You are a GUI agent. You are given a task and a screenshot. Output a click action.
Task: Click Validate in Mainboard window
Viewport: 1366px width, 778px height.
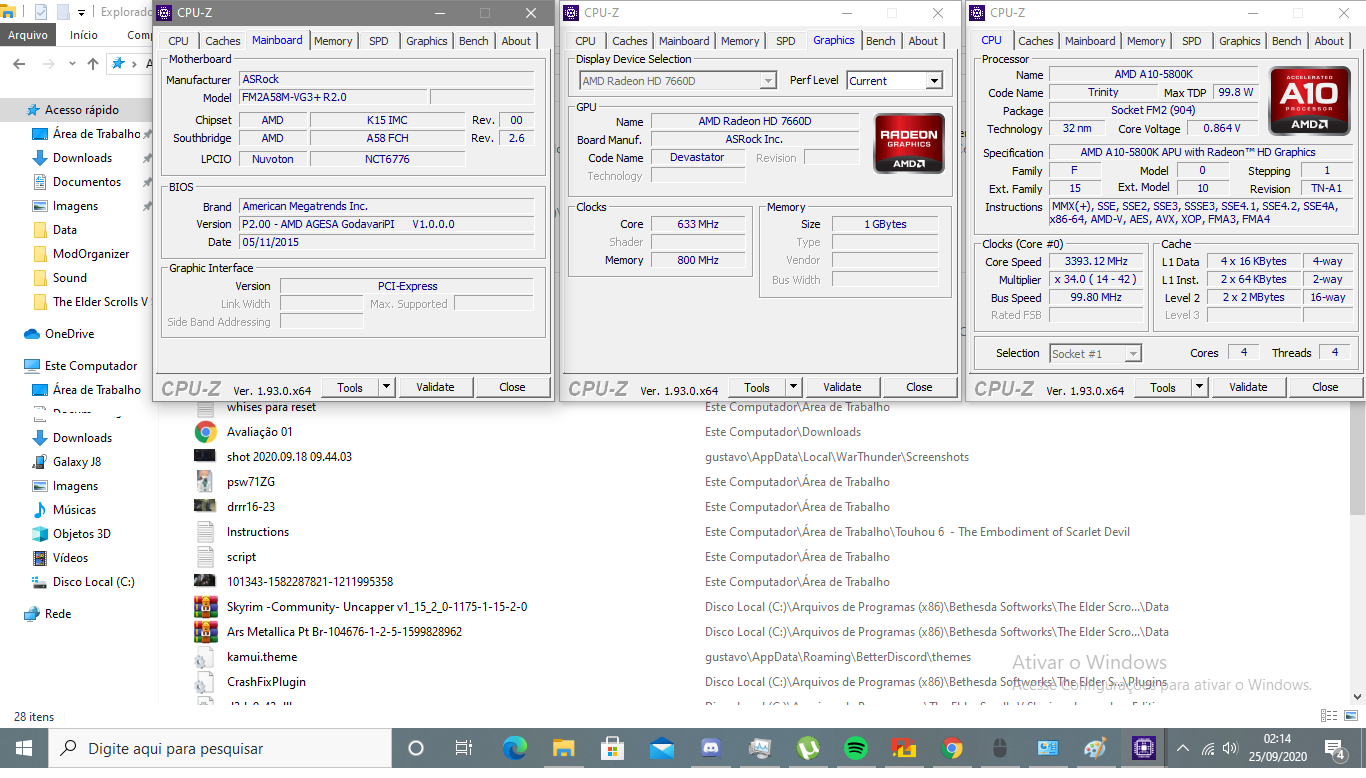[435, 387]
